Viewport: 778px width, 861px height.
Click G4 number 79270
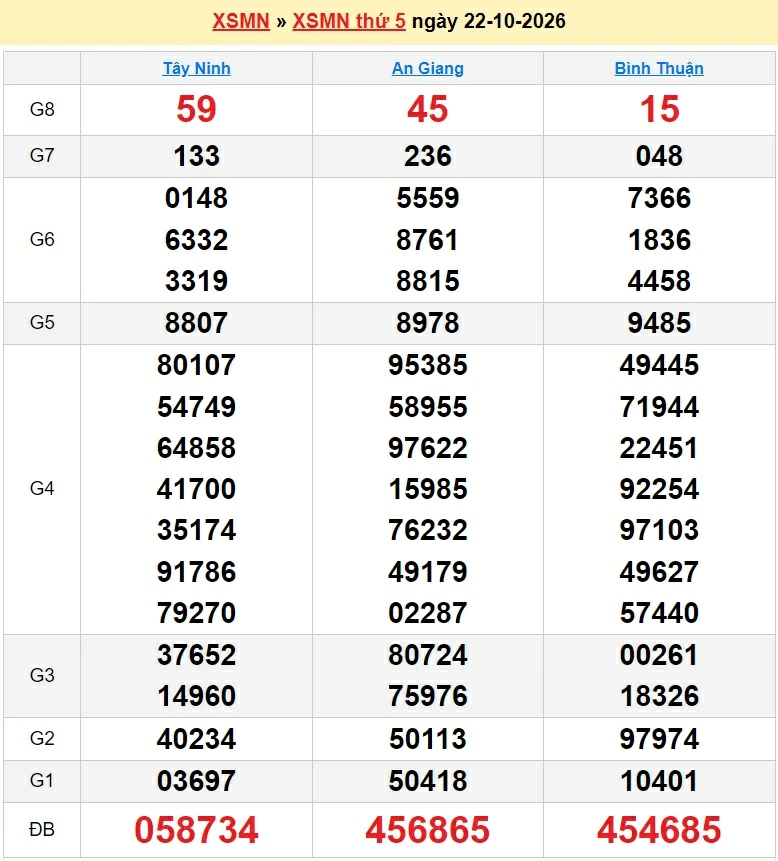[x=197, y=613]
